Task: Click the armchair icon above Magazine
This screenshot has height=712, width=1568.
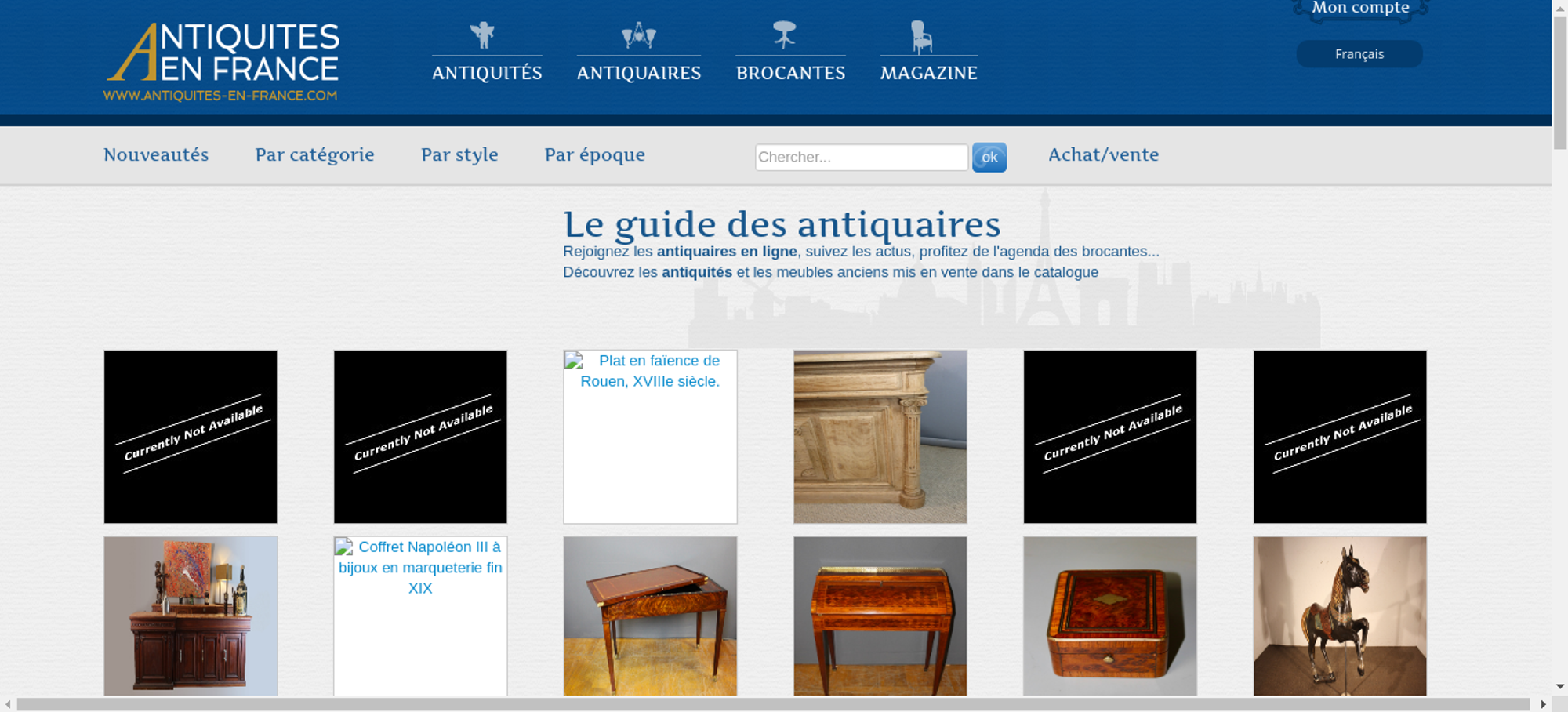Action: tap(921, 37)
